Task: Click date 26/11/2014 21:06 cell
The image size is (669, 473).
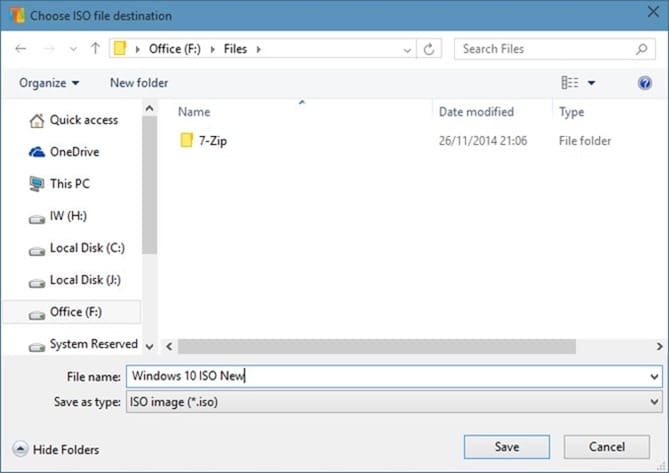Action: pos(483,141)
